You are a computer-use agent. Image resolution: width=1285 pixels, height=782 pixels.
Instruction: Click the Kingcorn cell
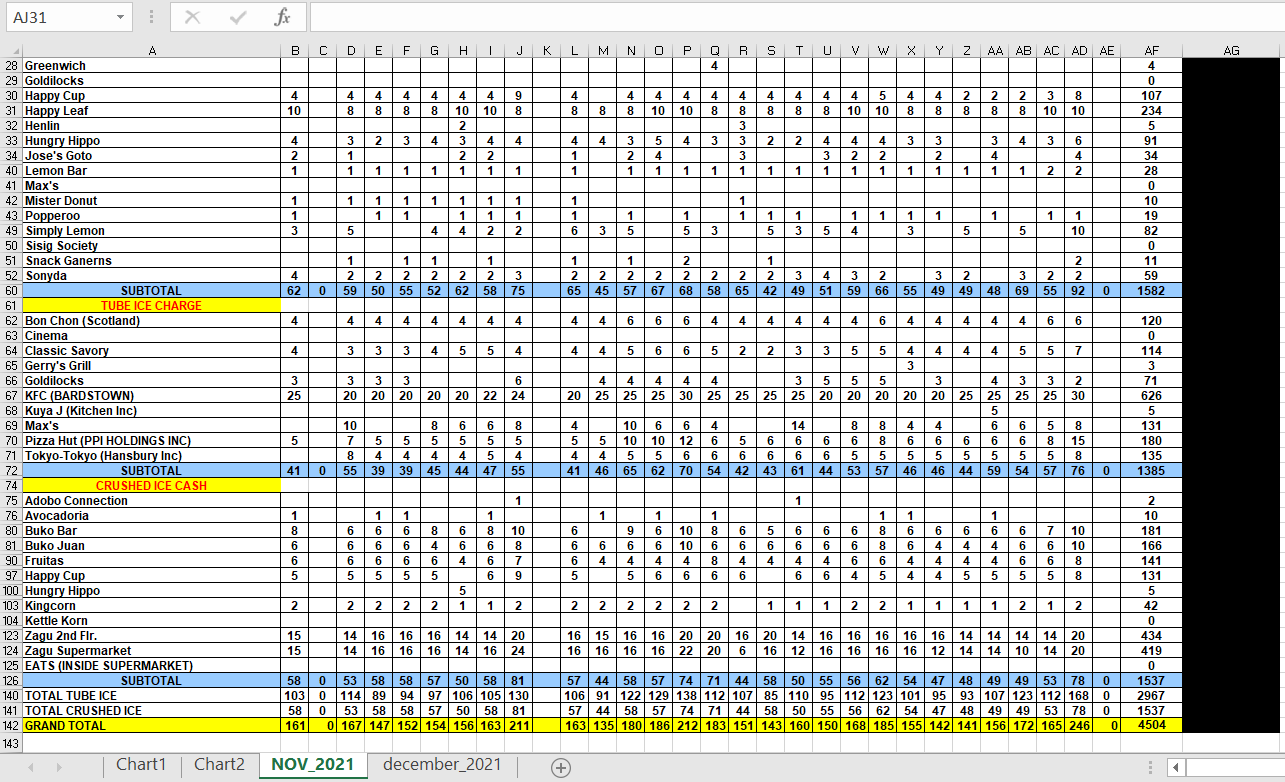(x=151, y=606)
